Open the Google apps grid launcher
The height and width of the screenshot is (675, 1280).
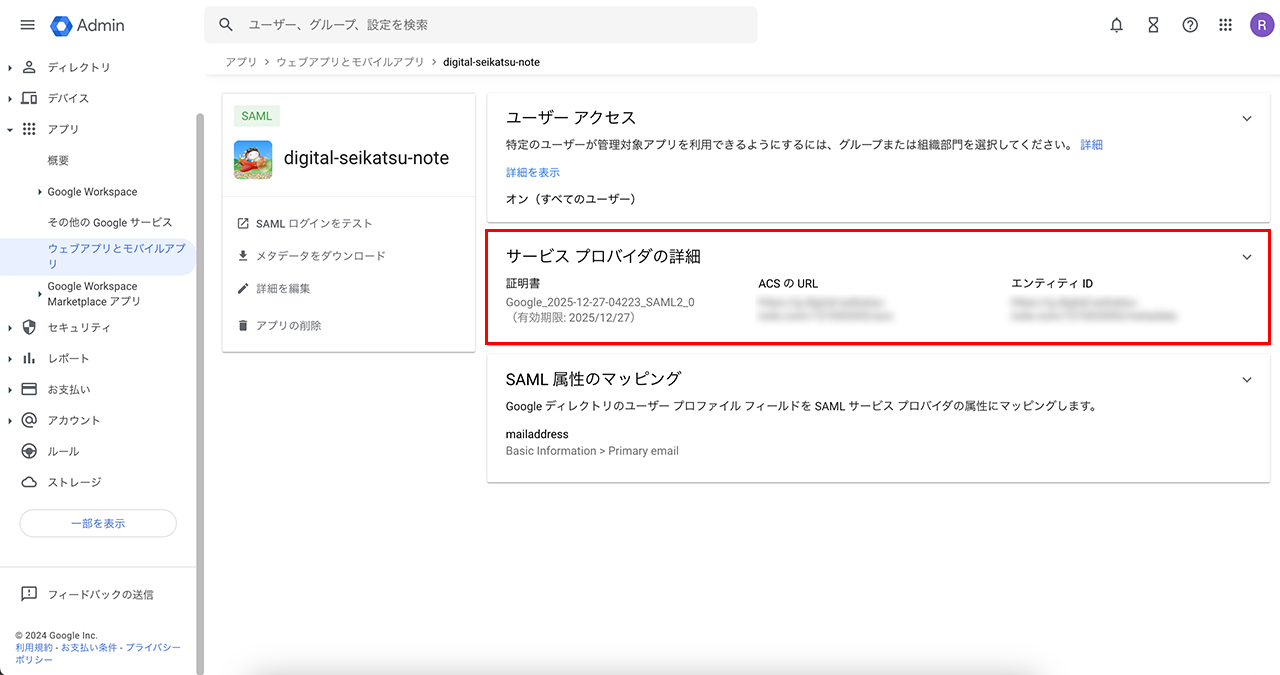1226,25
